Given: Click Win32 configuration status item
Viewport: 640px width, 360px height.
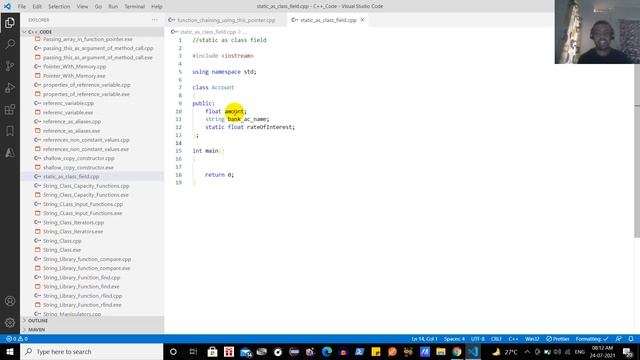Looking at the screenshot, I should tap(532, 339).
